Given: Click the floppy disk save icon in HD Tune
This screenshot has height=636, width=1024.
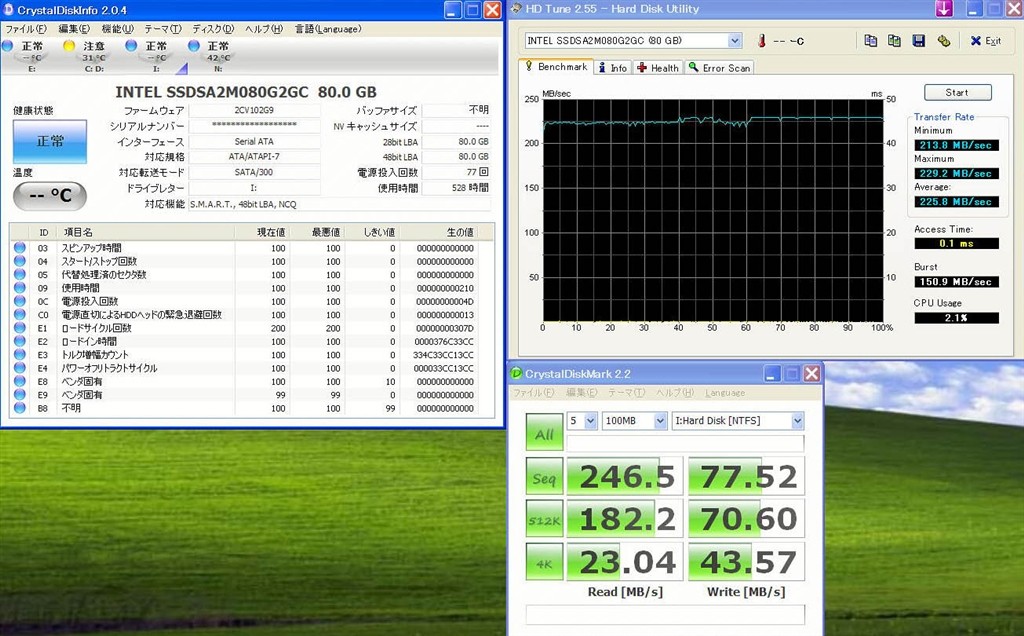Looking at the screenshot, I should [x=918, y=40].
